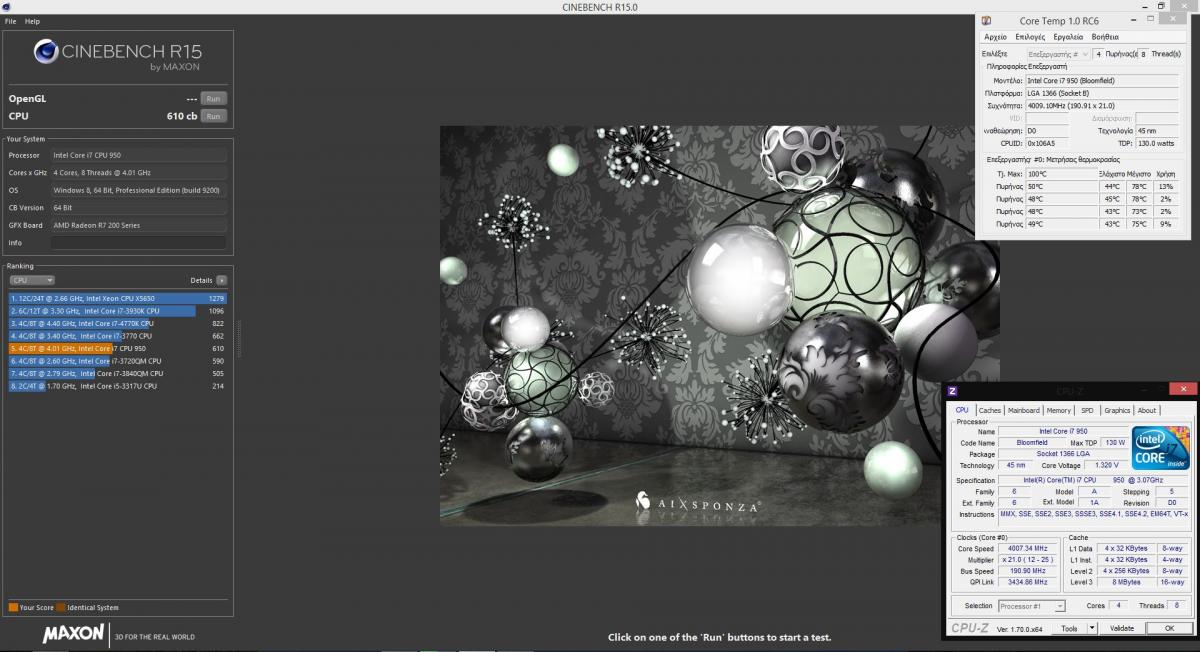1200x652 pixels.
Task: Switch to the Mainboard tab in CPU-Z
Action: coord(1024,410)
